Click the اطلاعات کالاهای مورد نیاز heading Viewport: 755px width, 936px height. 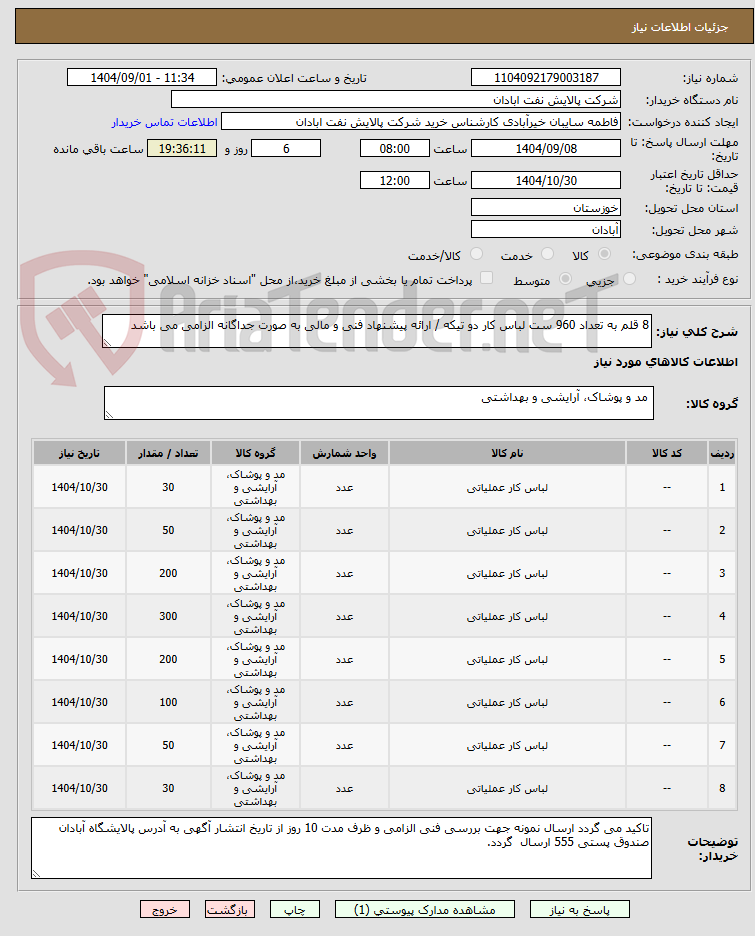(665, 362)
